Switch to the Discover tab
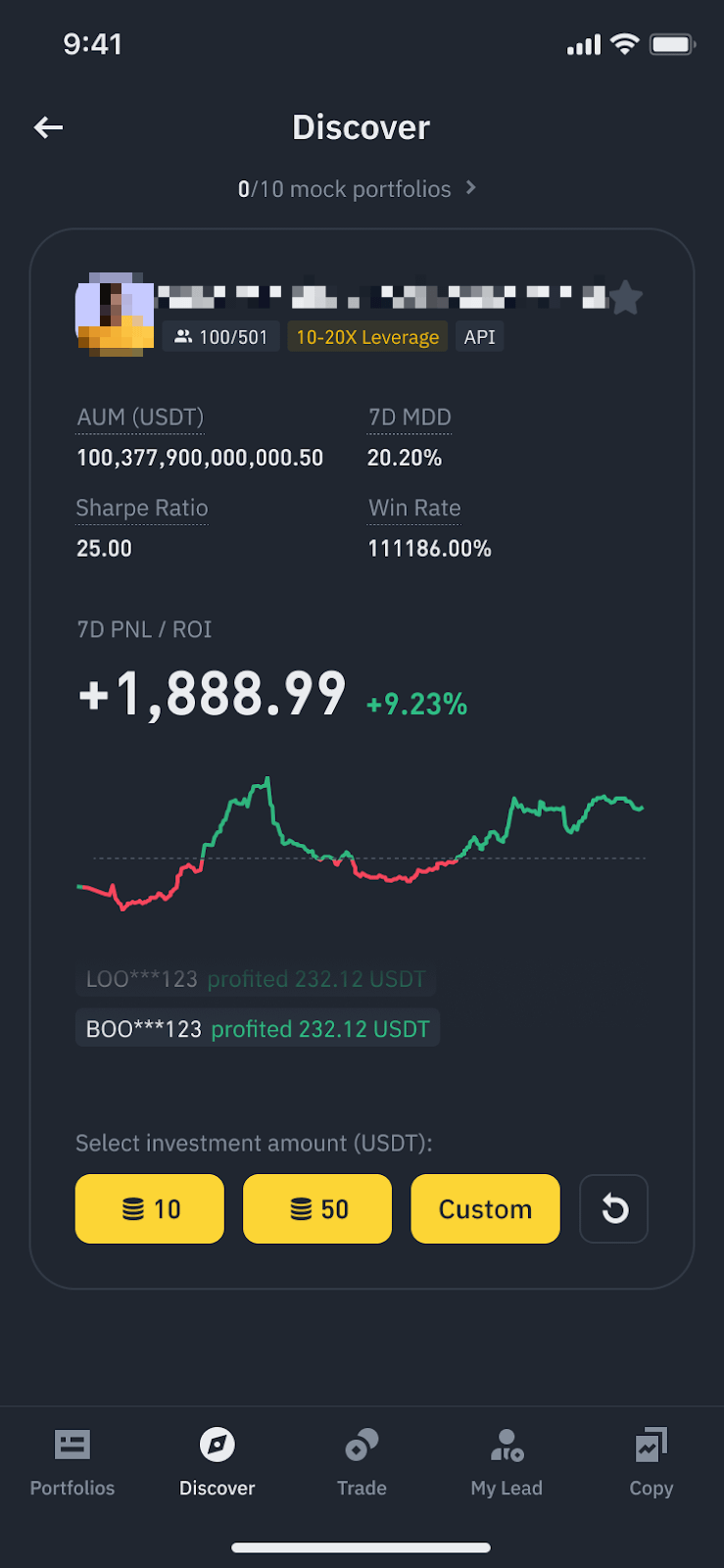Viewport: 724px width, 1568px height. click(x=217, y=1461)
